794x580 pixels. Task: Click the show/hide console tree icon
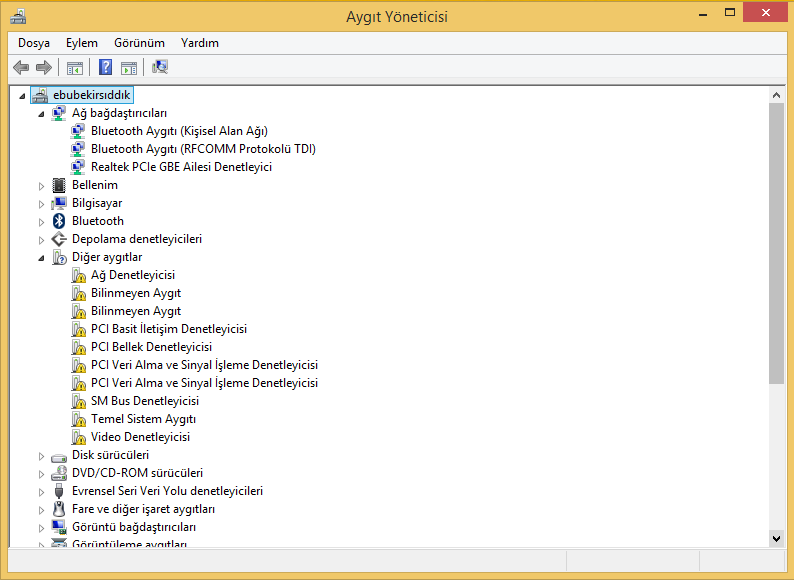coord(75,67)
